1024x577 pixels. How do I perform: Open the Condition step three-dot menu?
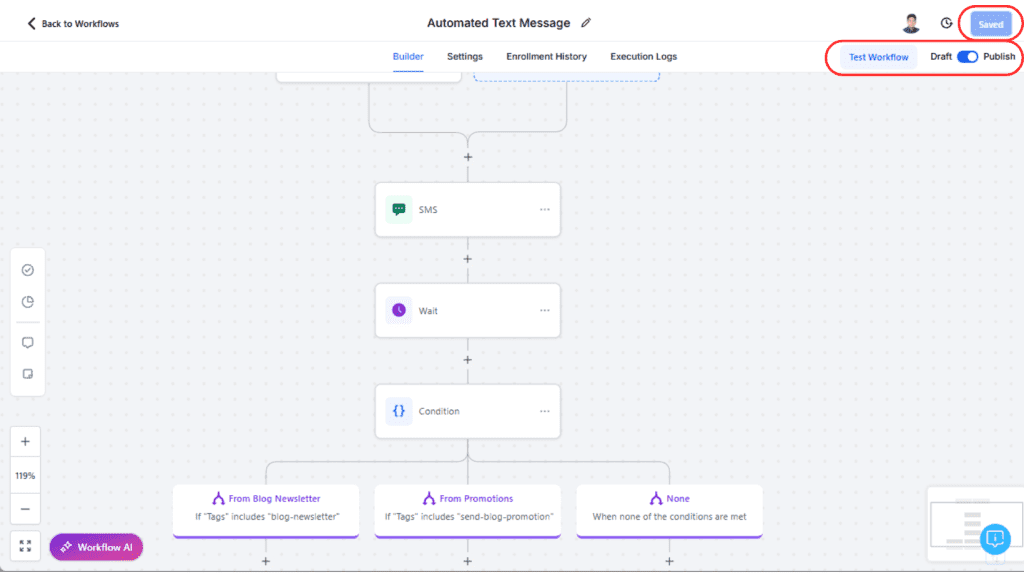(545, 411)
